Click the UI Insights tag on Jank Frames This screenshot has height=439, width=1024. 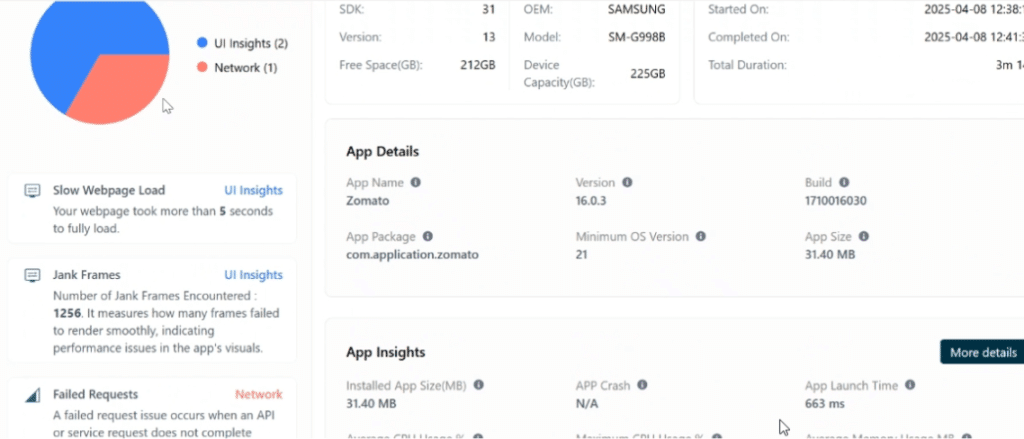tap(253, 275)
